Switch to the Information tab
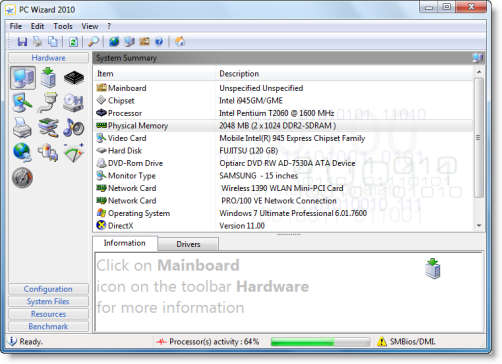 [125, 243]
